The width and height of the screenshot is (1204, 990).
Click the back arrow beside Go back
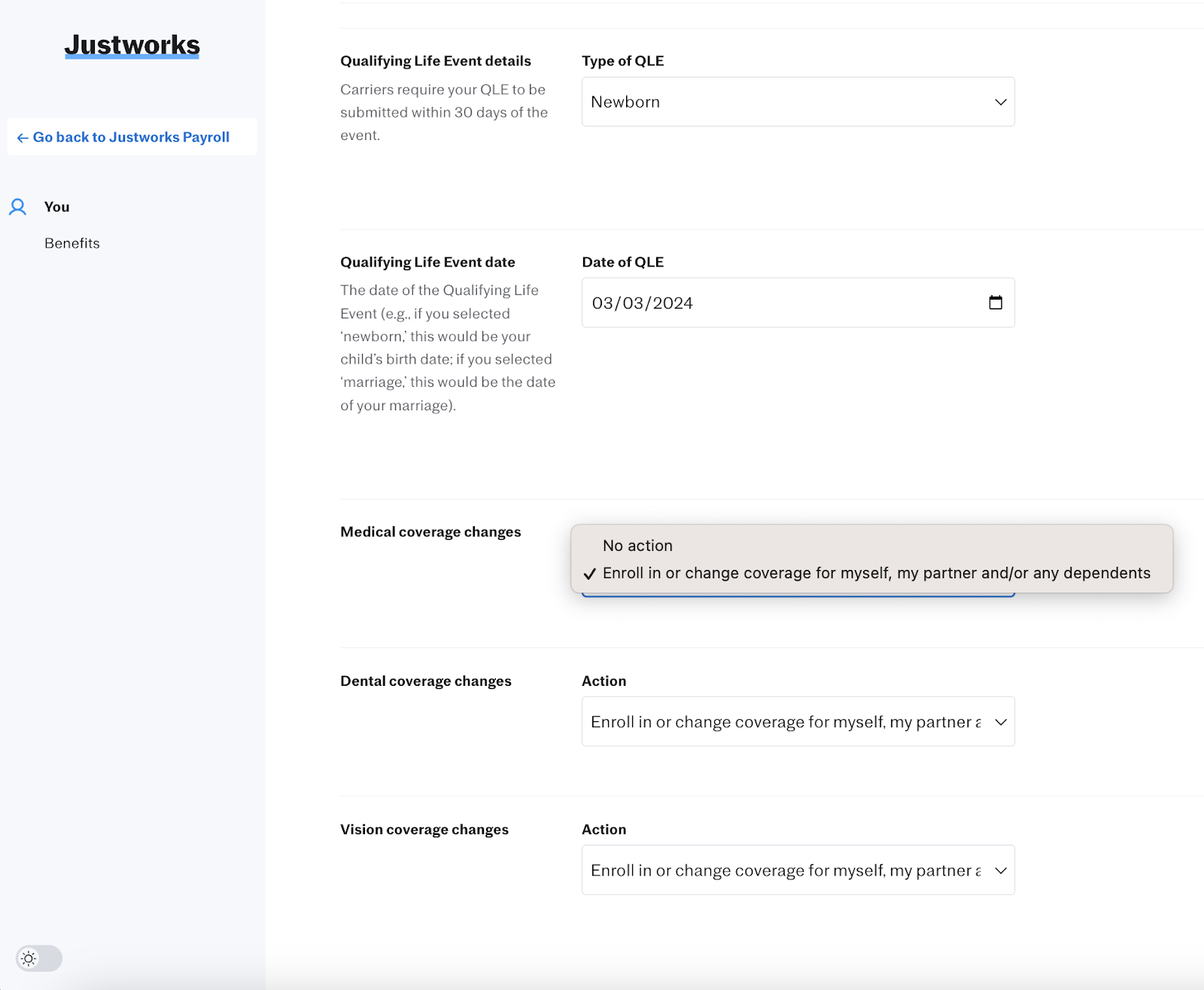(x=23, y=138)
